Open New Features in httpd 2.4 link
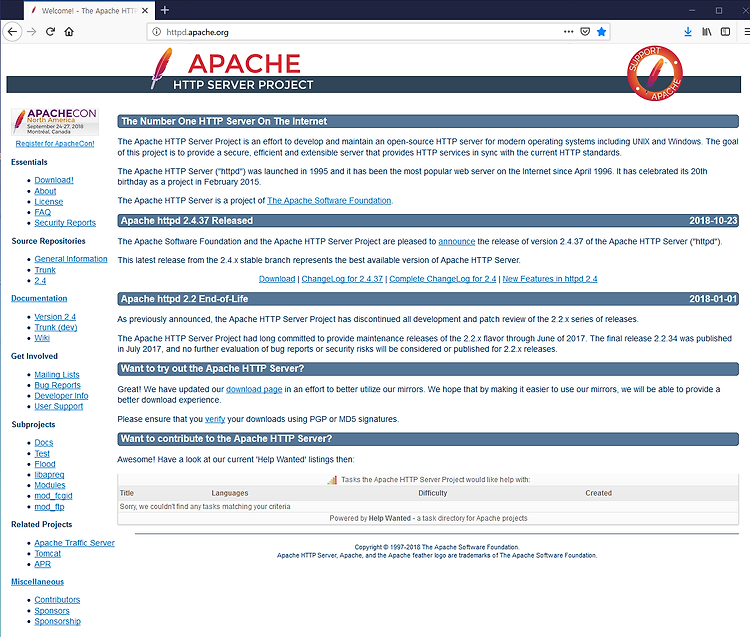Image resolution: width=750 pixels, height=637 pixels. coord(550,279)
